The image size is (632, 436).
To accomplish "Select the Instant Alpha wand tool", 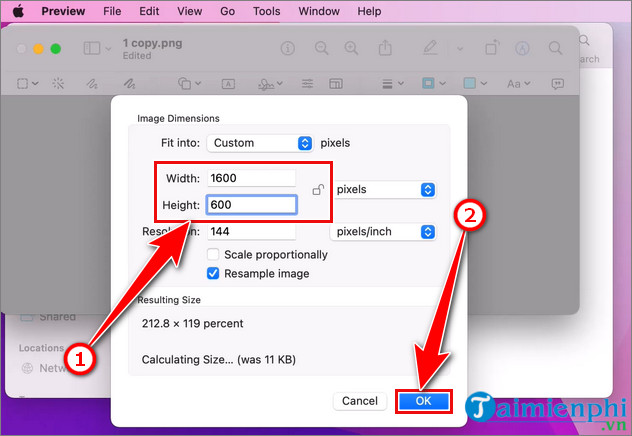I will pyautogui.click(x=58, y=83).
